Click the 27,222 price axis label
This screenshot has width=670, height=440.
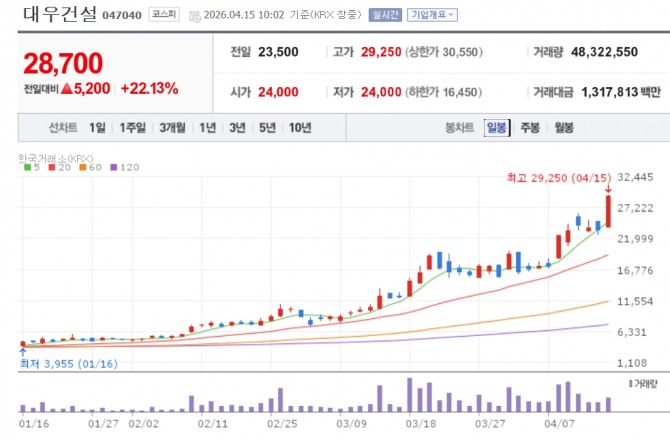(x=635, y=208)
